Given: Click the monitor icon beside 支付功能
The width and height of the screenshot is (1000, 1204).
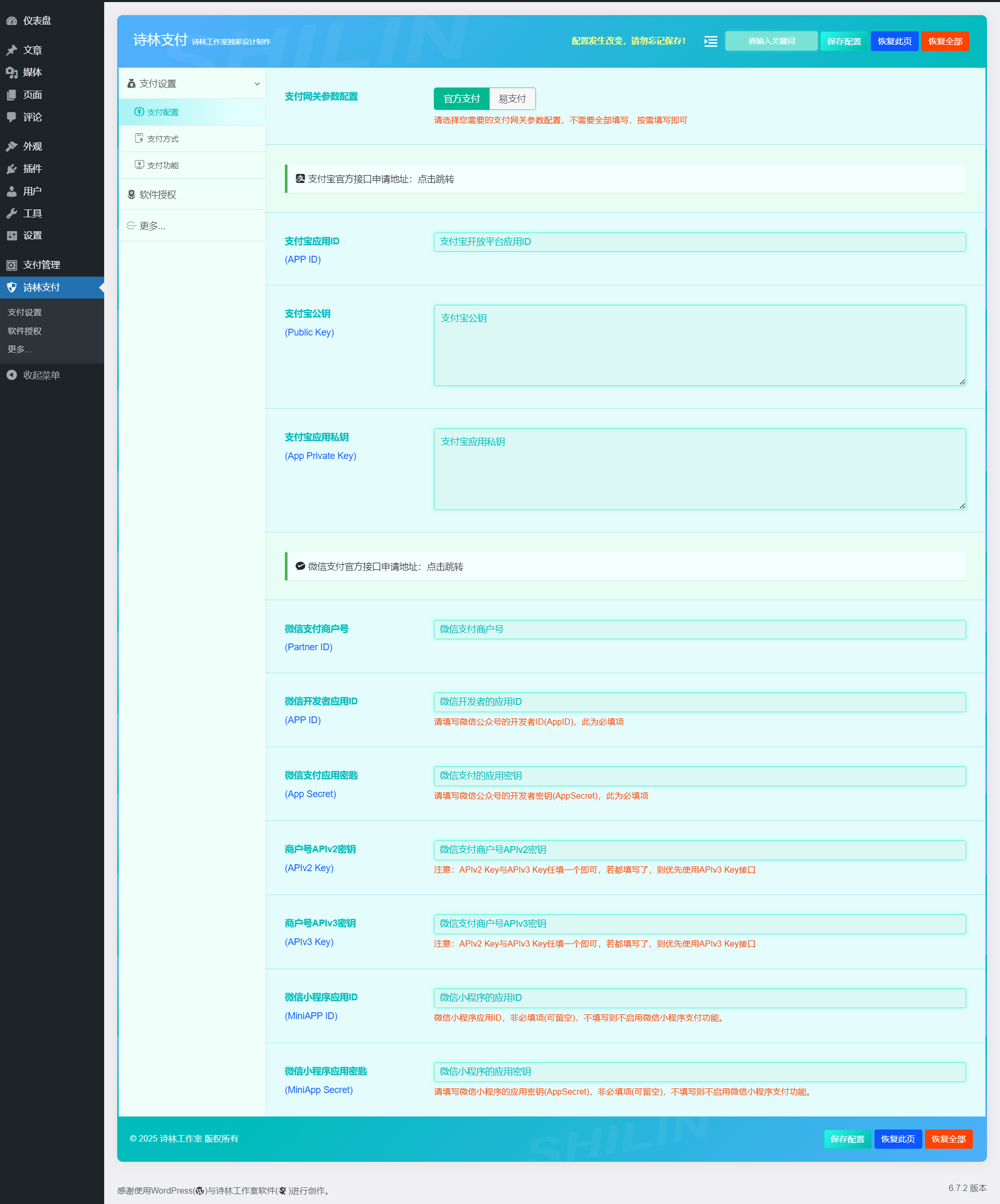Looking at the screenshot, I should coord(139,165).
